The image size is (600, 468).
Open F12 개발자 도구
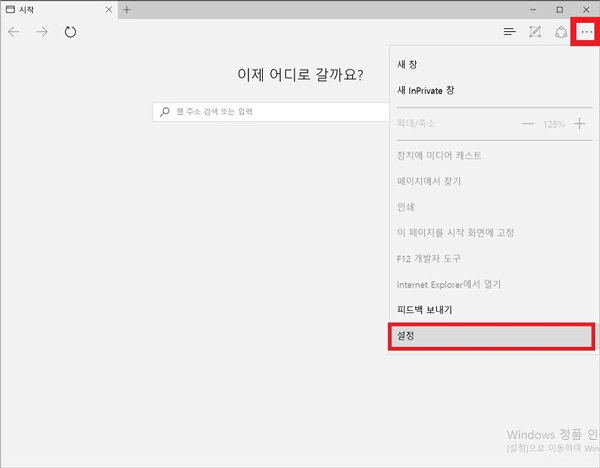[429, 259]
